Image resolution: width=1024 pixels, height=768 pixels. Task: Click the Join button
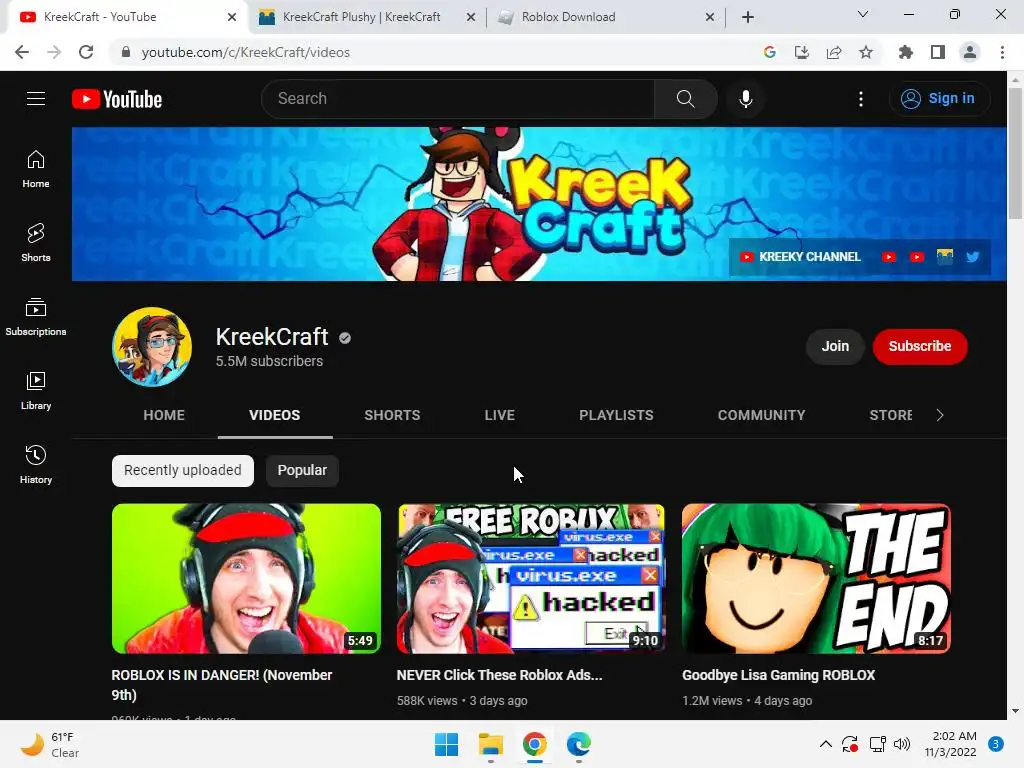(835, 346)
